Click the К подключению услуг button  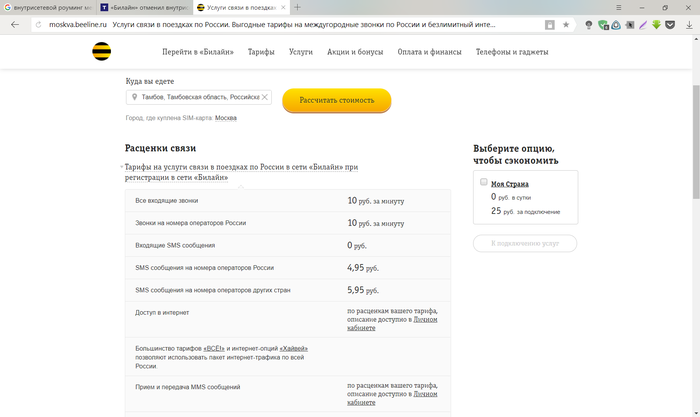(525, 243)
